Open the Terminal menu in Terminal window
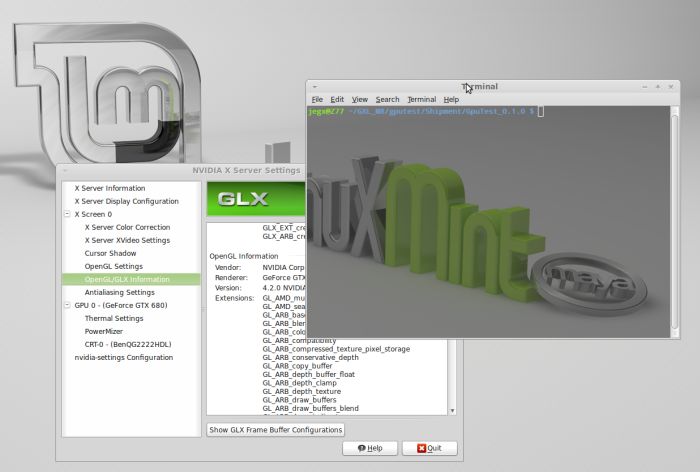 (x=421, y=100)
